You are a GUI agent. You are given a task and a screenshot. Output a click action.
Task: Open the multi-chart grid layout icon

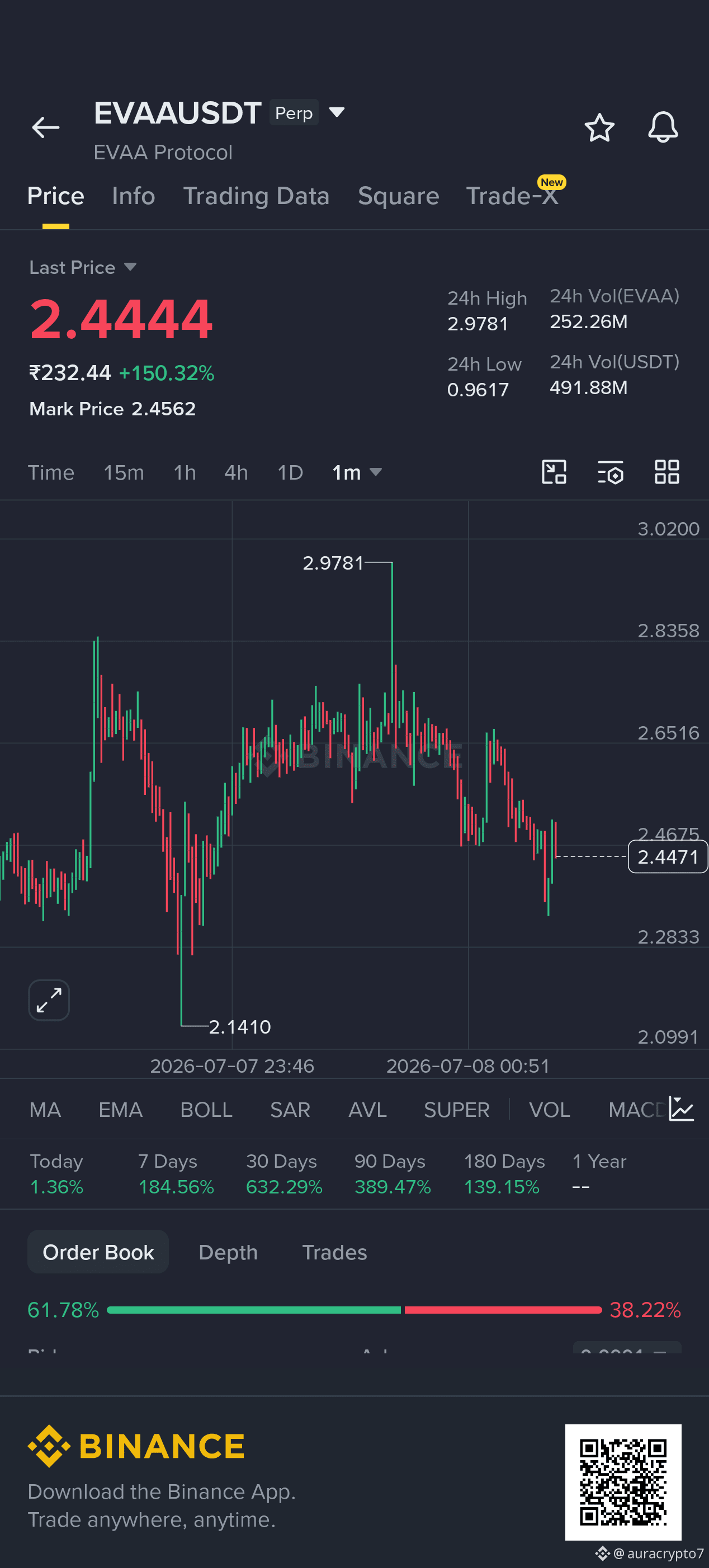[x=667, y=472]
